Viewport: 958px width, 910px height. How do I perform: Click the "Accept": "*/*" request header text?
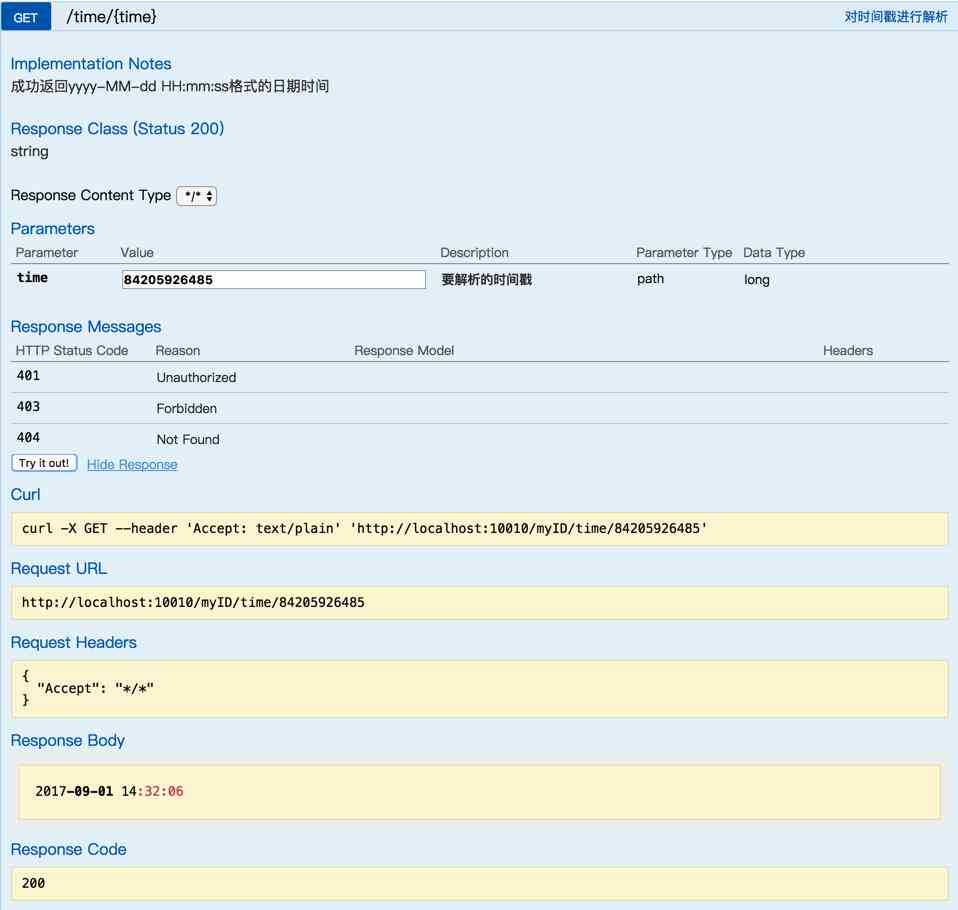click(95, 689)
